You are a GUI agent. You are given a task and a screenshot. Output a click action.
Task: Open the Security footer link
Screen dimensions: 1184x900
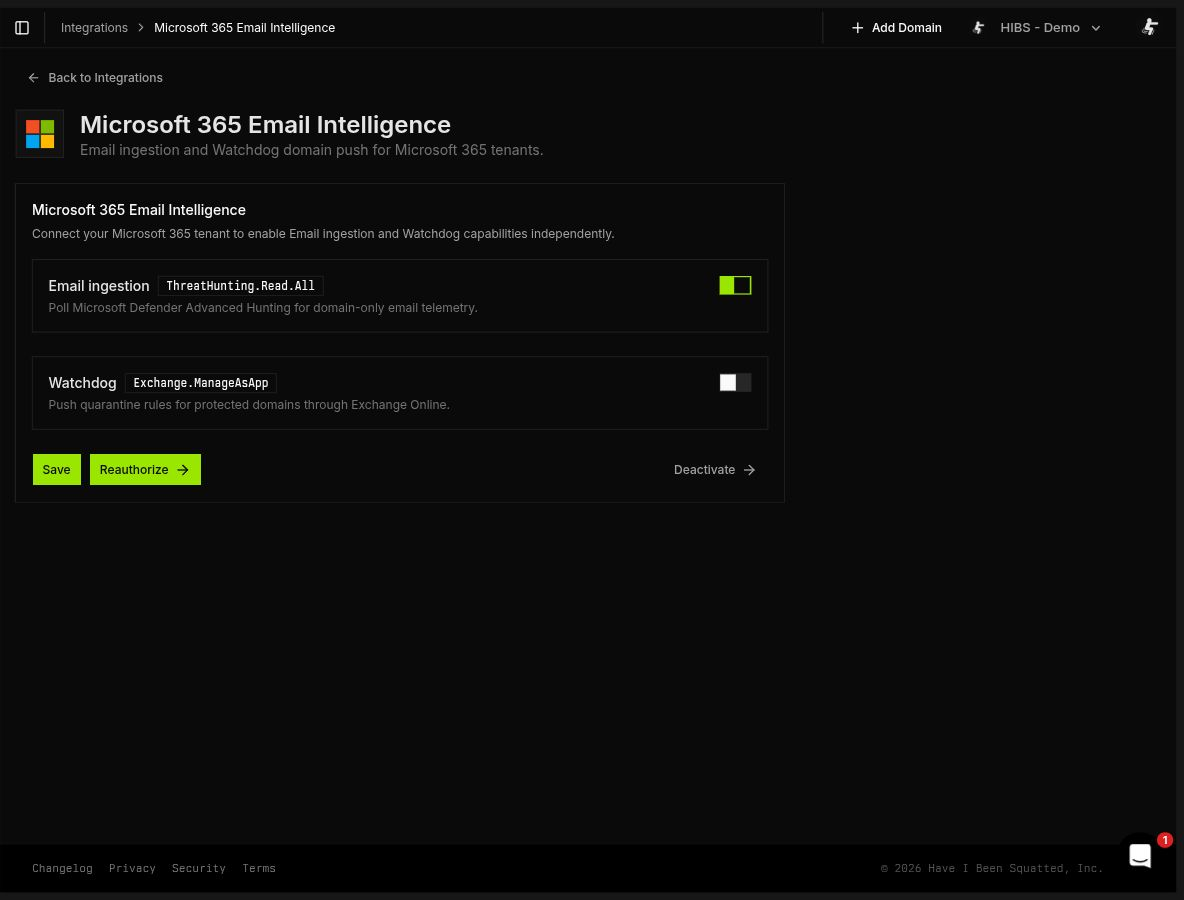pos(199,868)
